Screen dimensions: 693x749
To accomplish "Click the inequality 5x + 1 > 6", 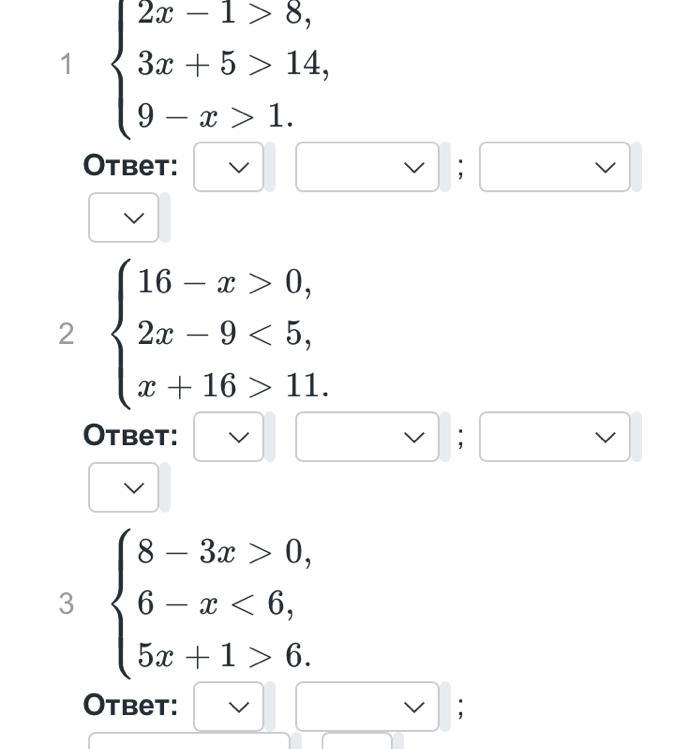I will click(x=224, y=655).
